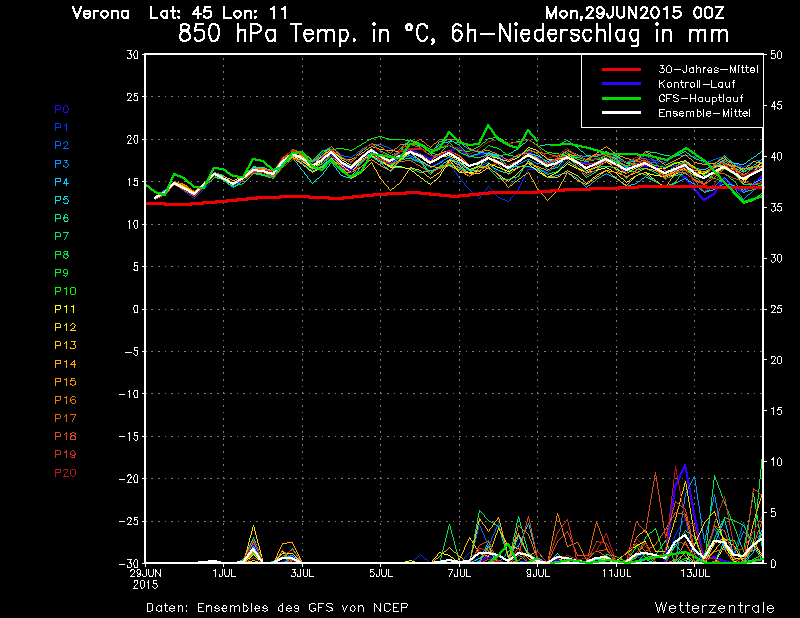Click the P0 ensemble member label
This screenshot has width=800, height=618.
[x=62, y=109]
